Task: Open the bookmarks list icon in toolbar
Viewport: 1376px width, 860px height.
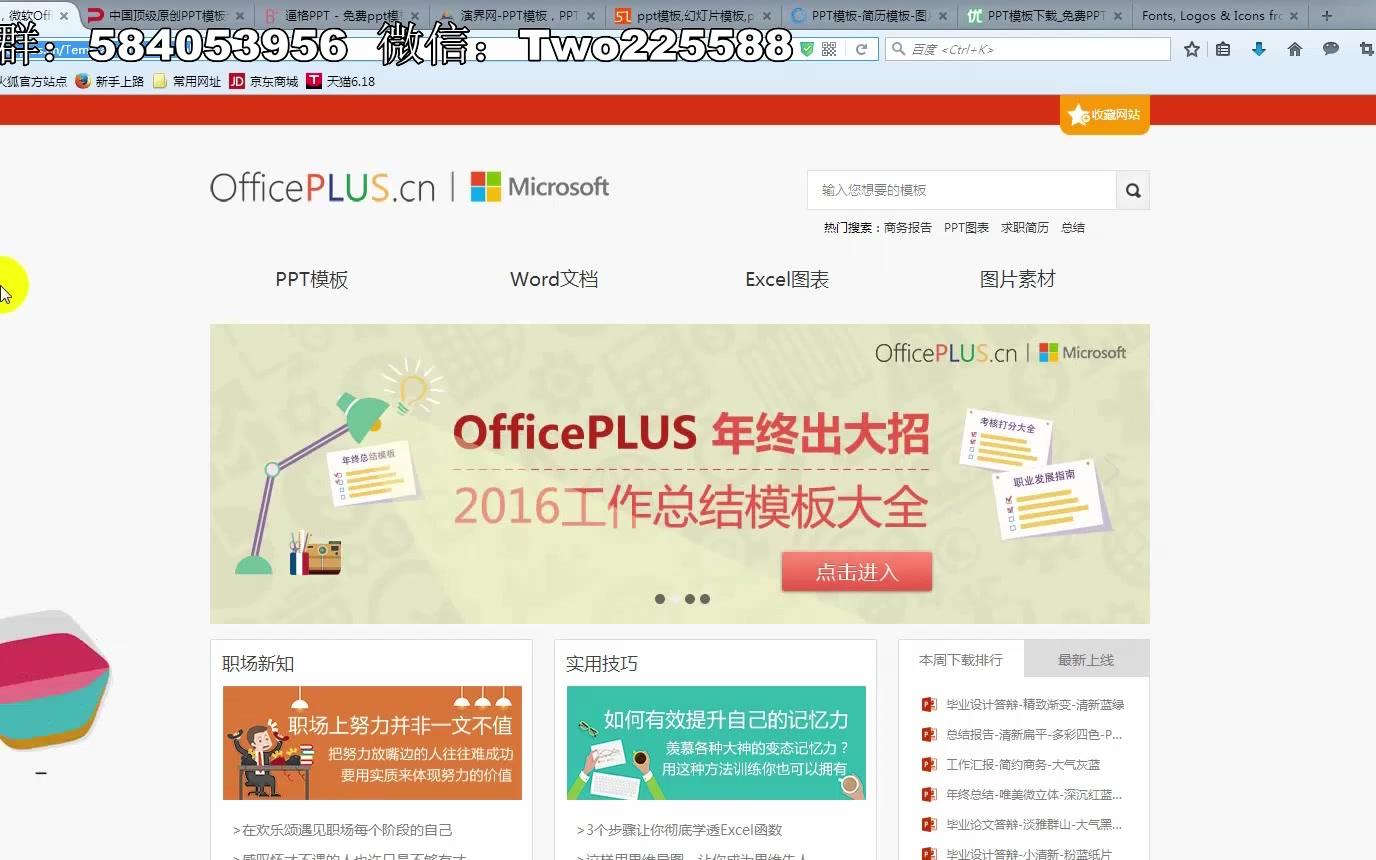Action: 1223,49
